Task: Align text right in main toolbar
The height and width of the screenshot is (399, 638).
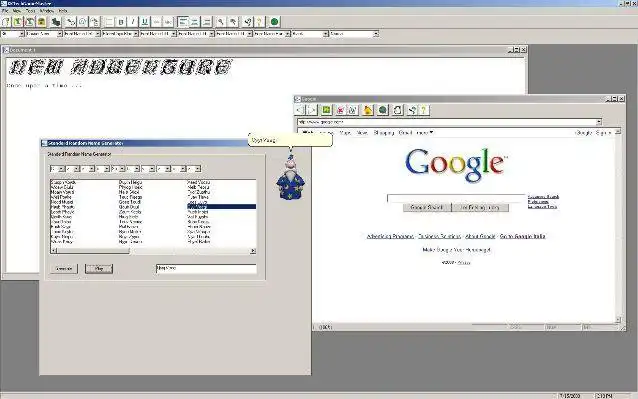Action: coord(207,22)
